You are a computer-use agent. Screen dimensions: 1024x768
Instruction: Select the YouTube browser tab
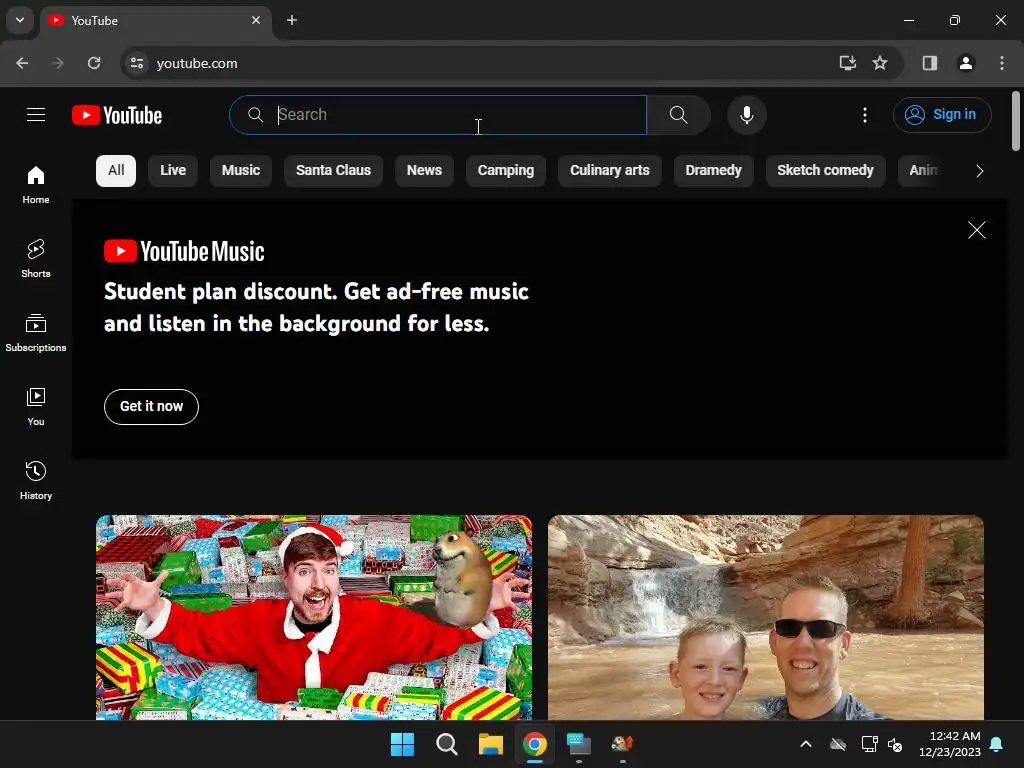tap(157, 20)
